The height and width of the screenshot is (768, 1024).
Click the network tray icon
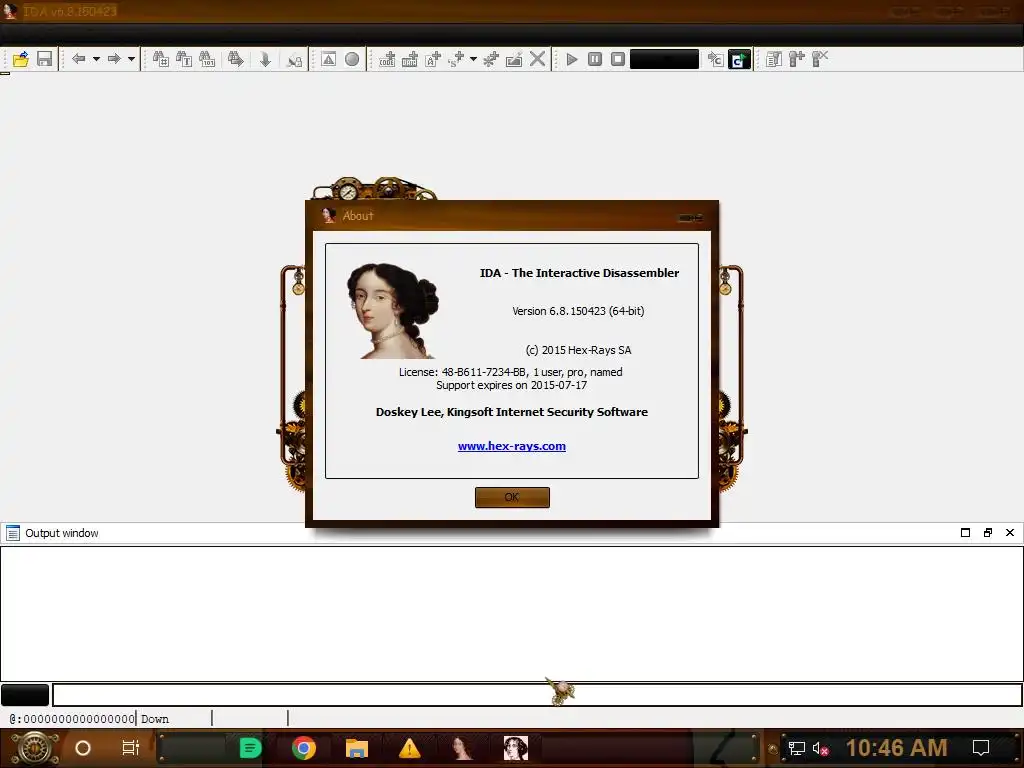click(796, 749)
